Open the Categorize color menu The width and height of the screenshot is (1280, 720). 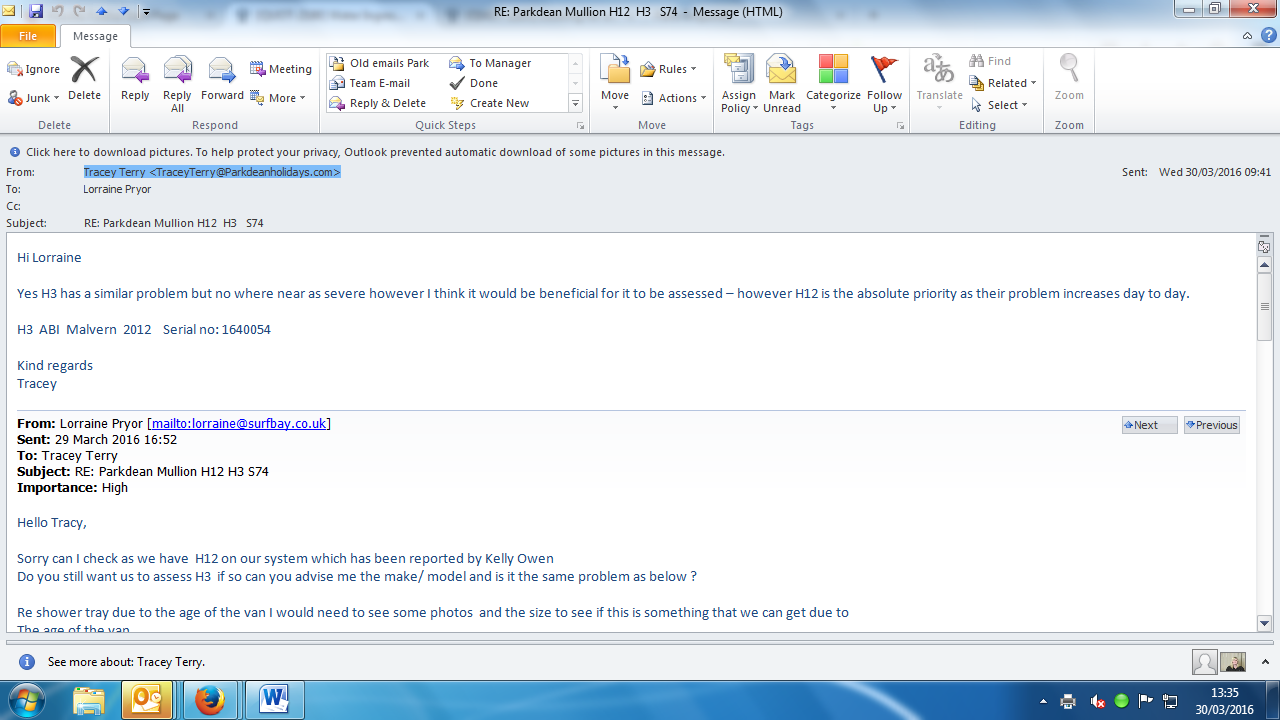click(833, 84)
